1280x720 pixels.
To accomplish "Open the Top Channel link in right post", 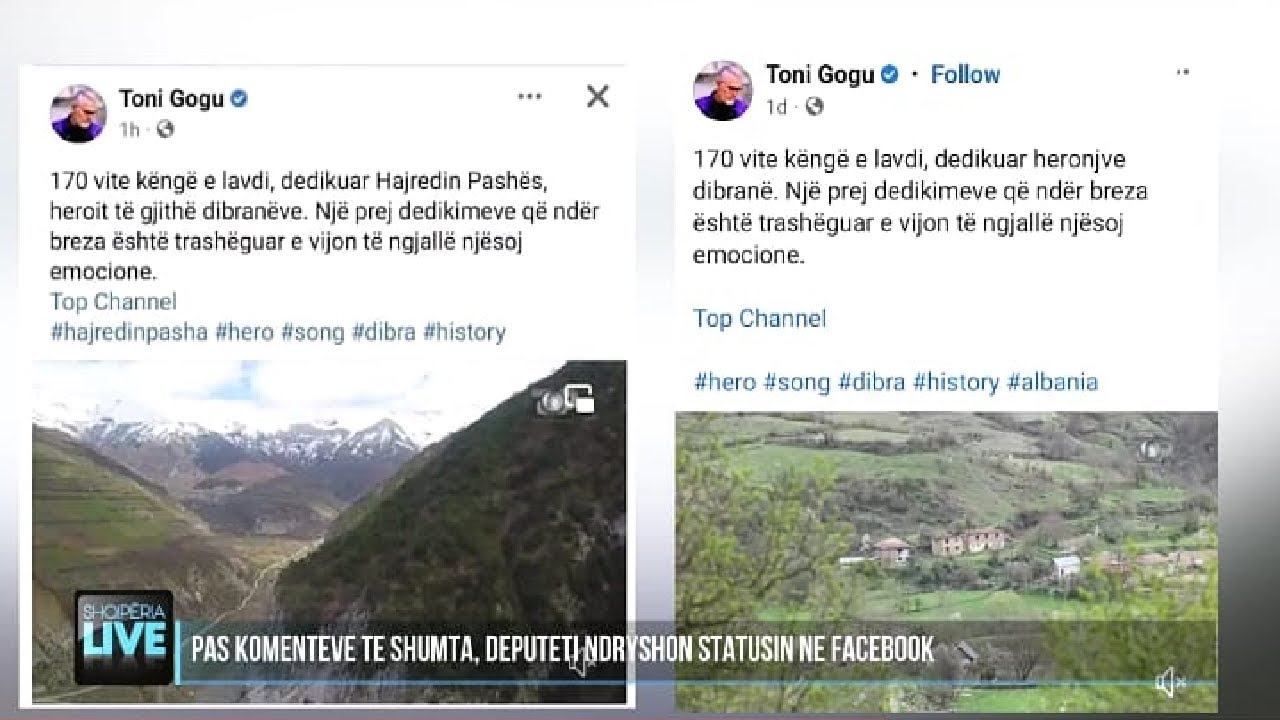I will click(759, 319).
